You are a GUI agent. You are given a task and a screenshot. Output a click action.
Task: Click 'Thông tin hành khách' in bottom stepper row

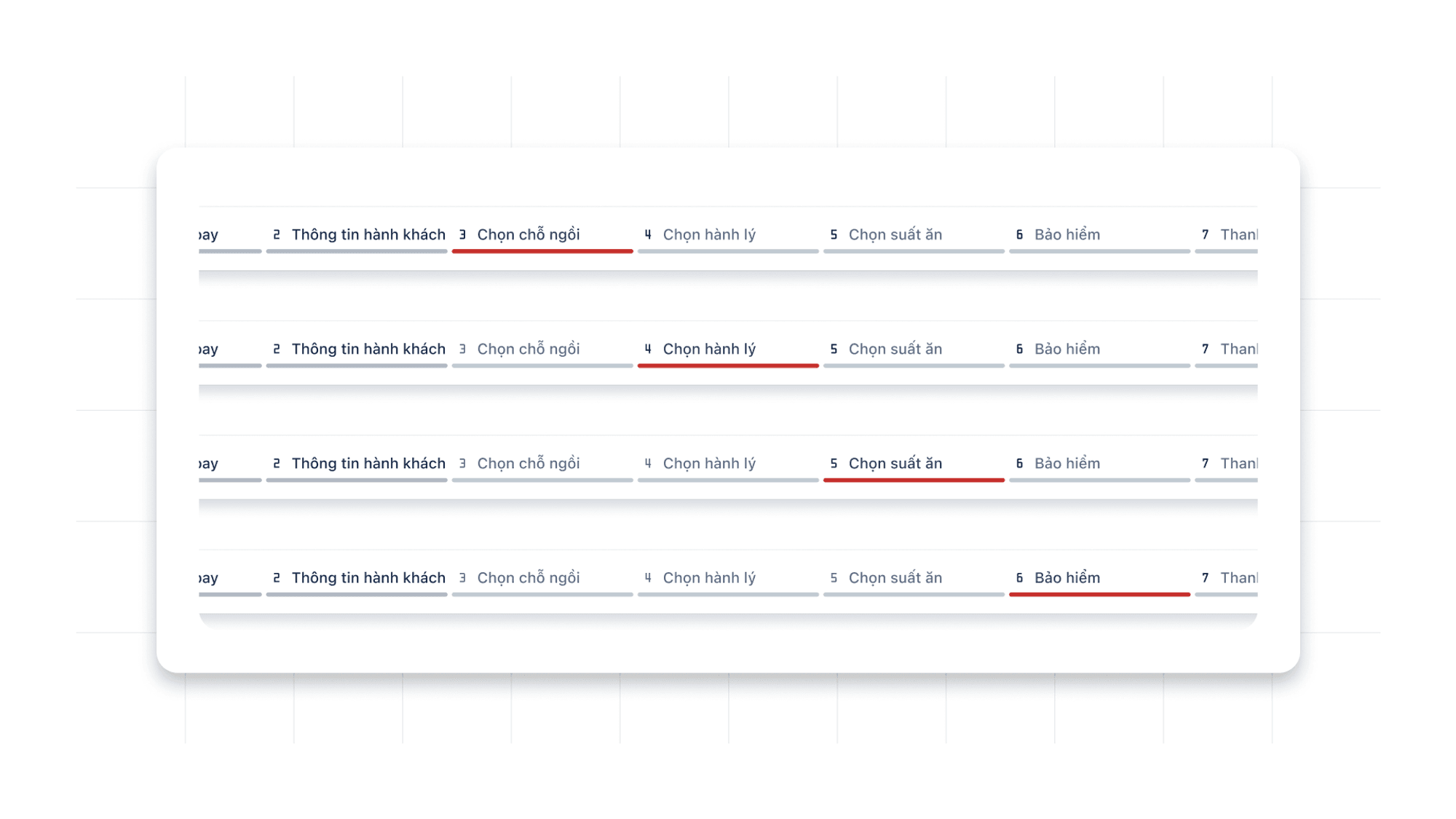(x=368, y=577)
